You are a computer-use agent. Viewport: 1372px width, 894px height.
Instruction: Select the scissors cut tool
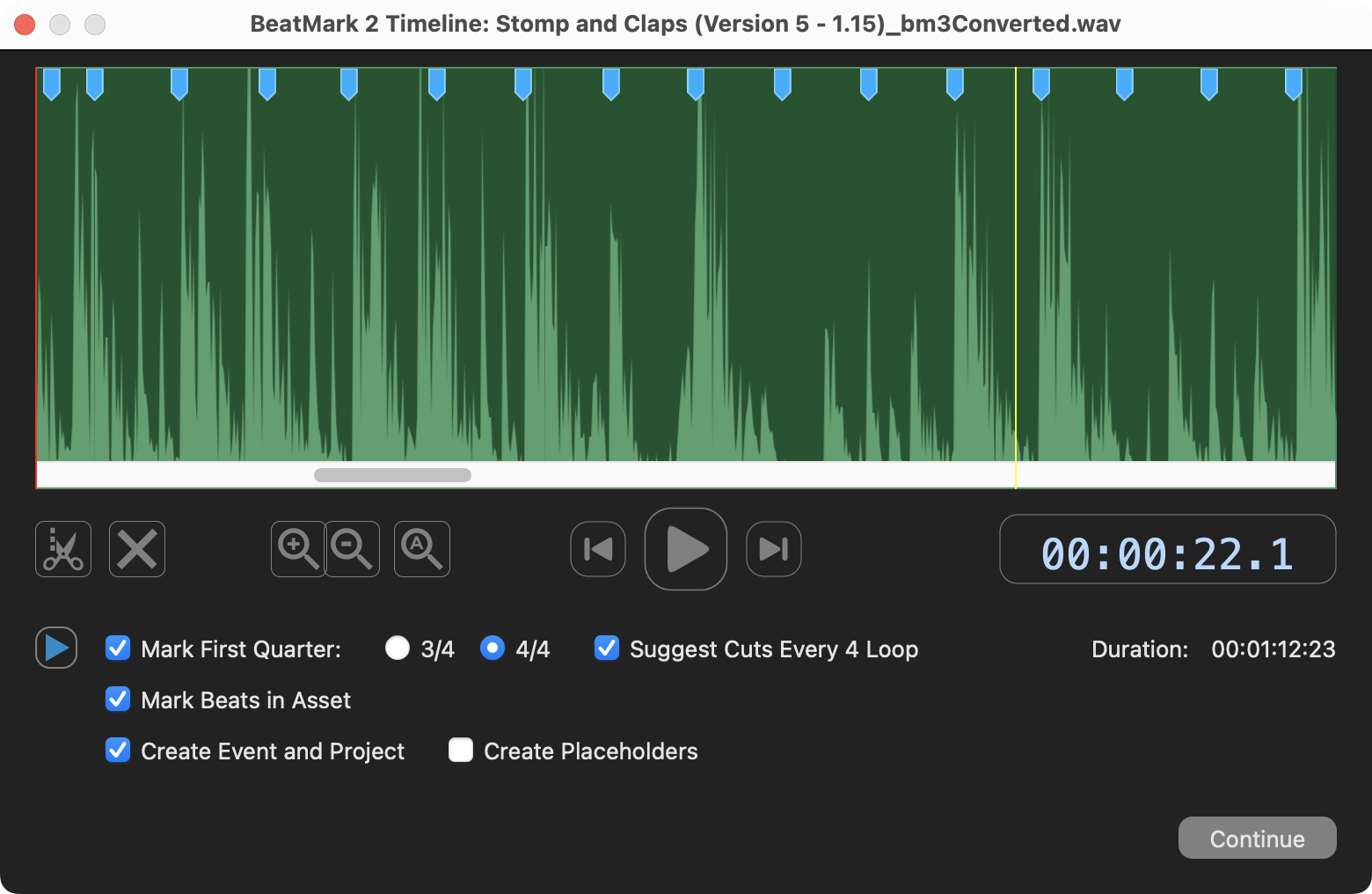(63, 549)
